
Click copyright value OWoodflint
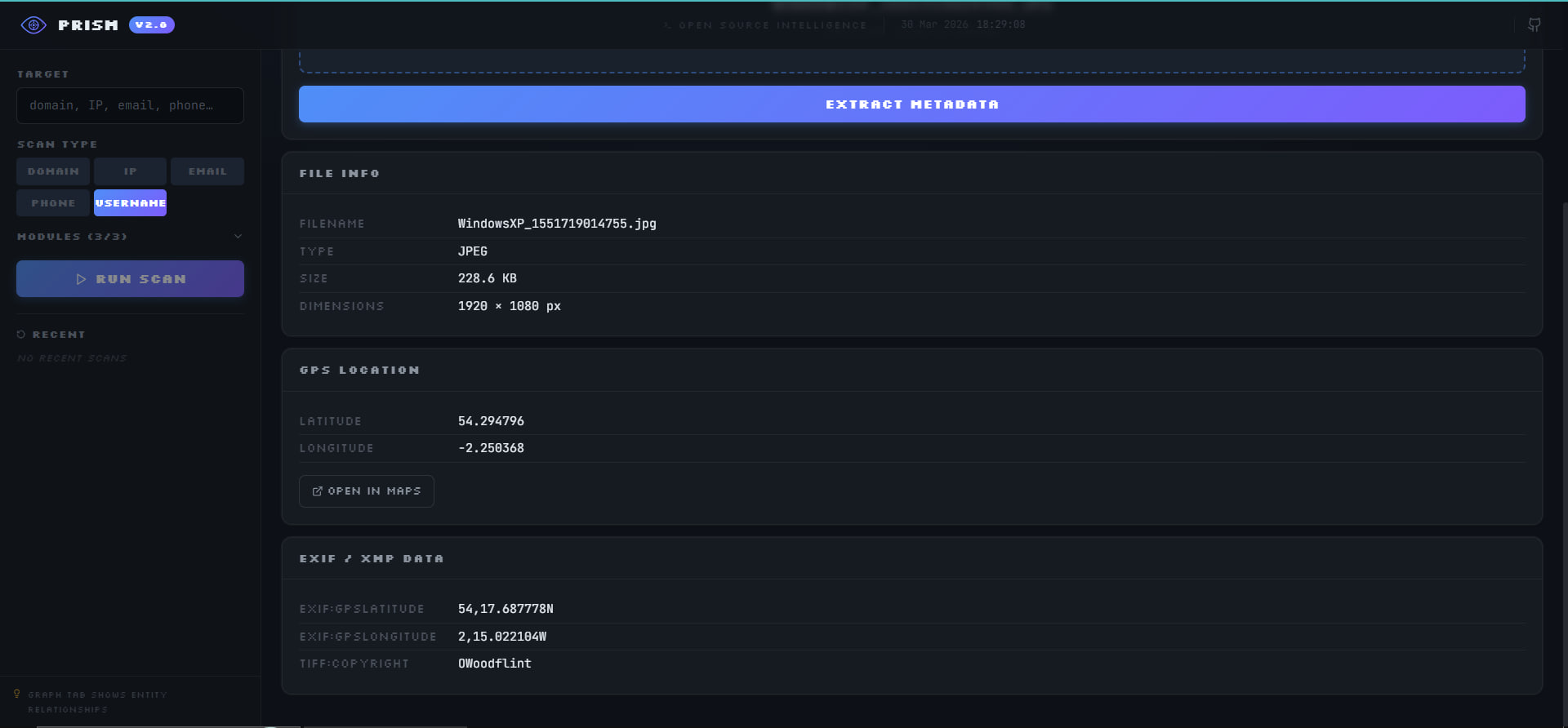point(494,664)
